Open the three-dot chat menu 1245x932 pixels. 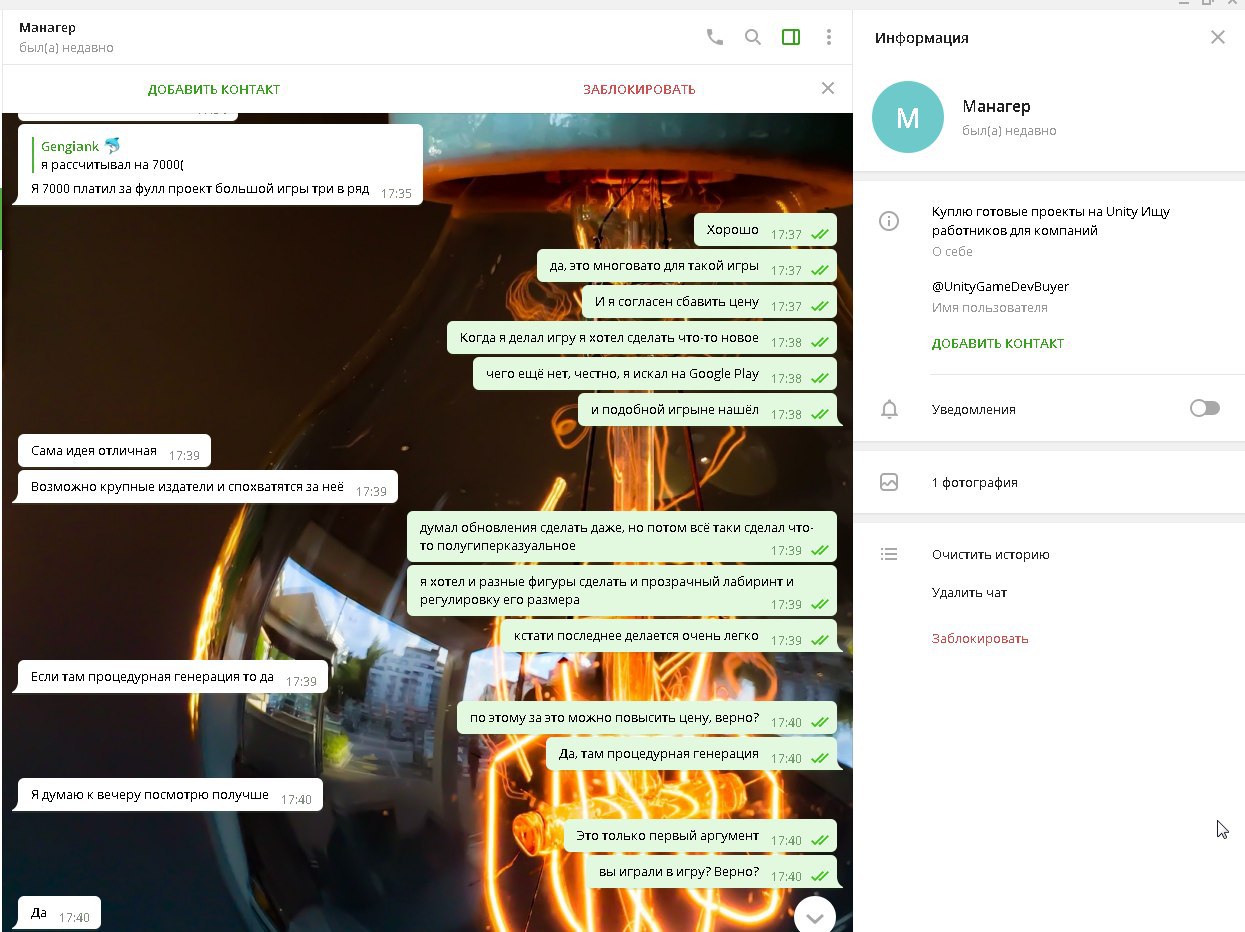click(829, 37)
